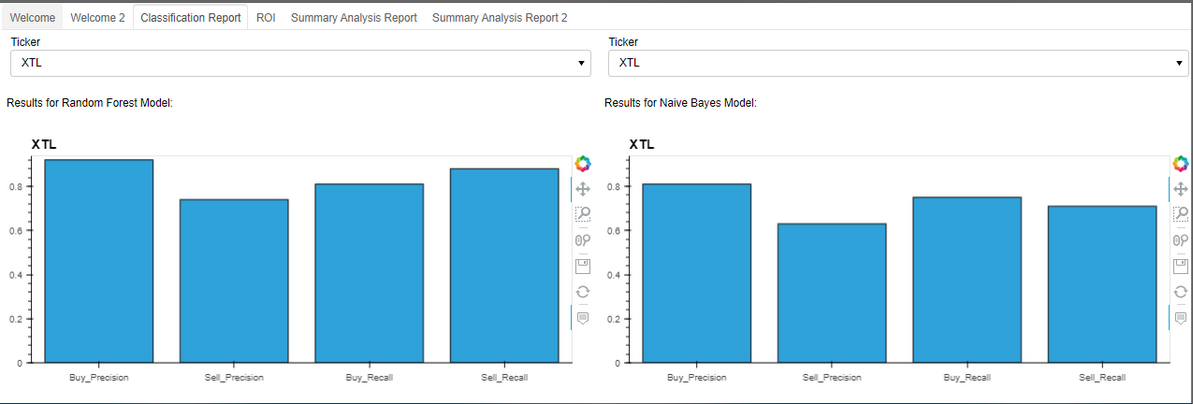Open Summary Analysis Report 2 tab

tap(499, 17)
